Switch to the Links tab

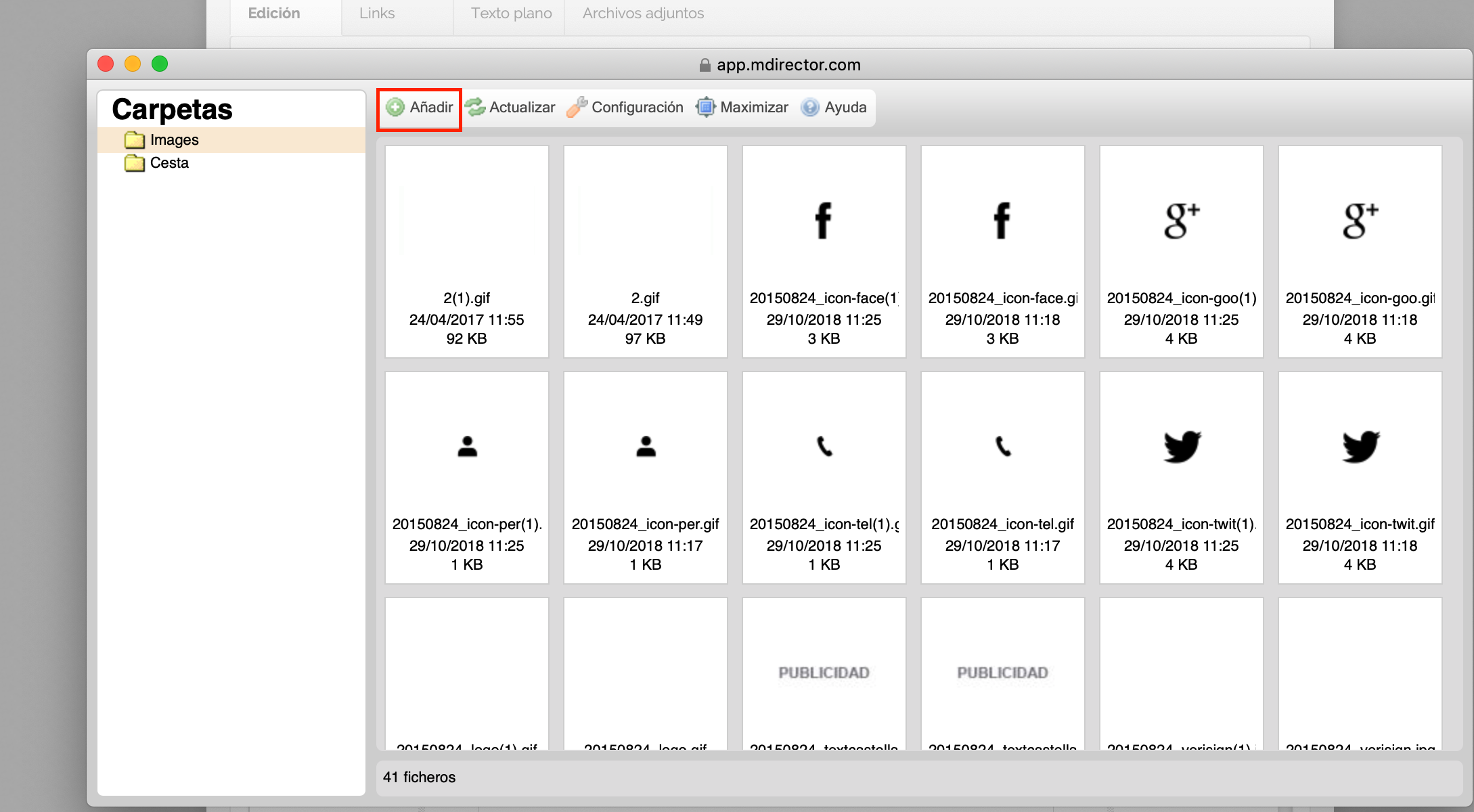coord(377,14)
